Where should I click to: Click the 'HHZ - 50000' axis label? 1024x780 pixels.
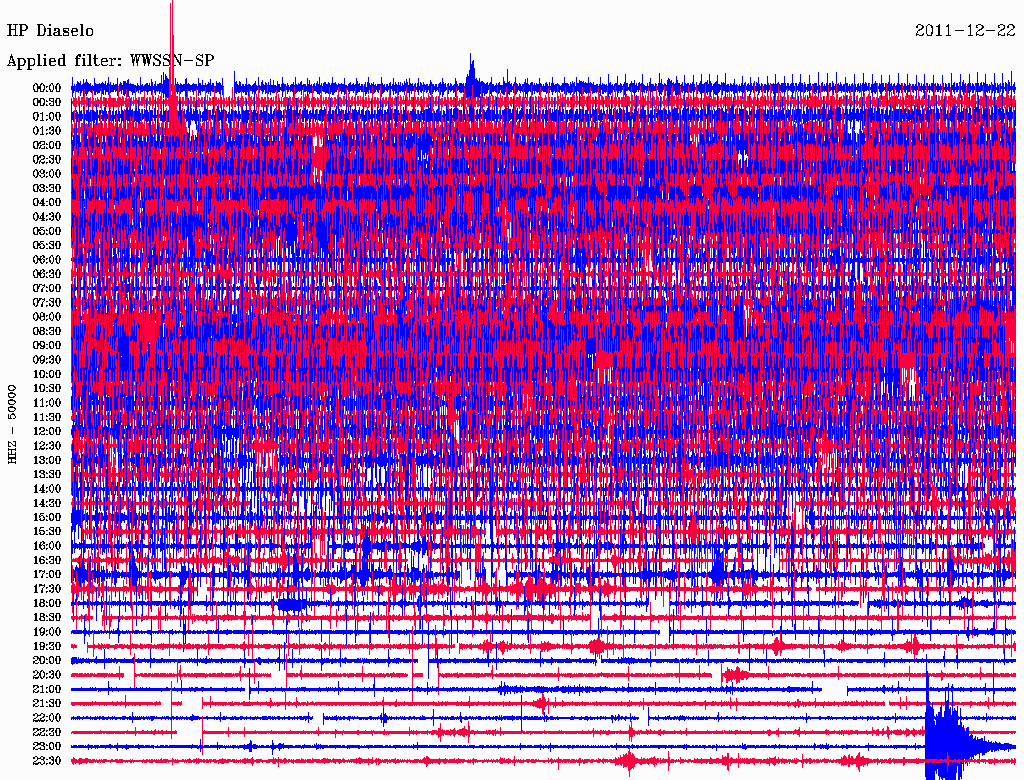12,424
